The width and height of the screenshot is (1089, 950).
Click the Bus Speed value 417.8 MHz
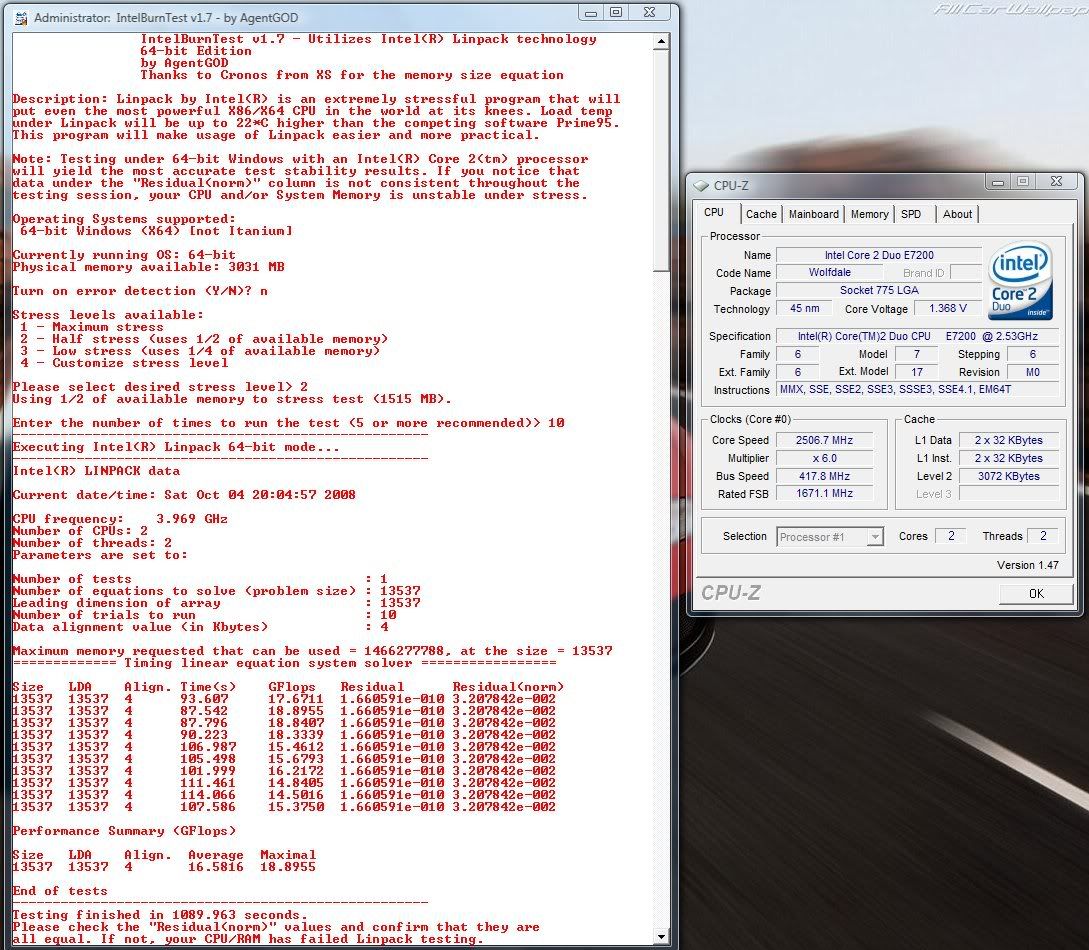824,476
